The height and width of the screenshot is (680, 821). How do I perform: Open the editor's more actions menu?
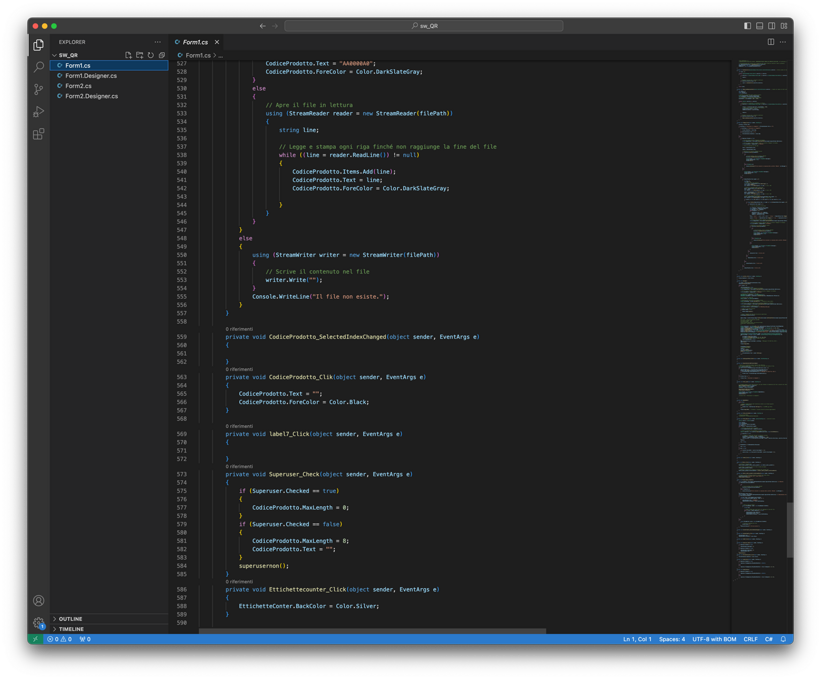coord(783,42)
